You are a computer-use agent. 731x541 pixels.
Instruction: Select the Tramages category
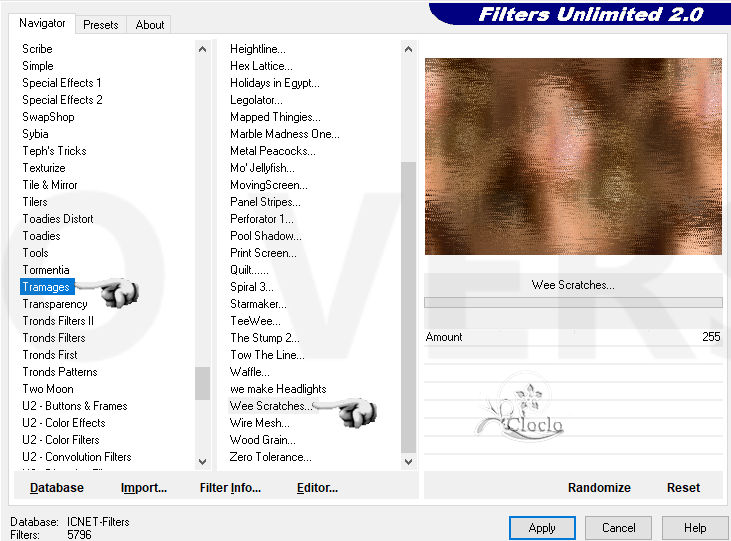click(46, 287)
